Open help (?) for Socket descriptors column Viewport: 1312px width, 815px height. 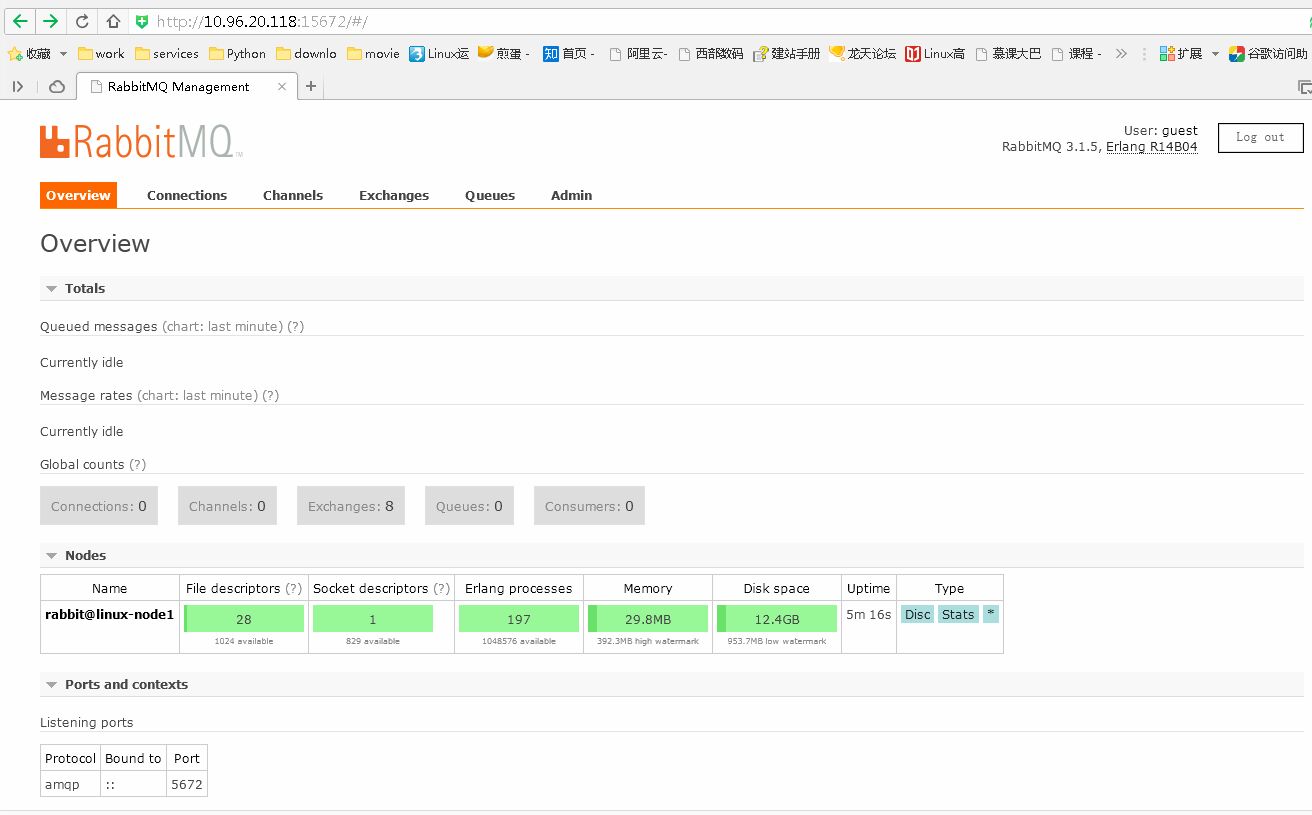click(x=442, y=589)
